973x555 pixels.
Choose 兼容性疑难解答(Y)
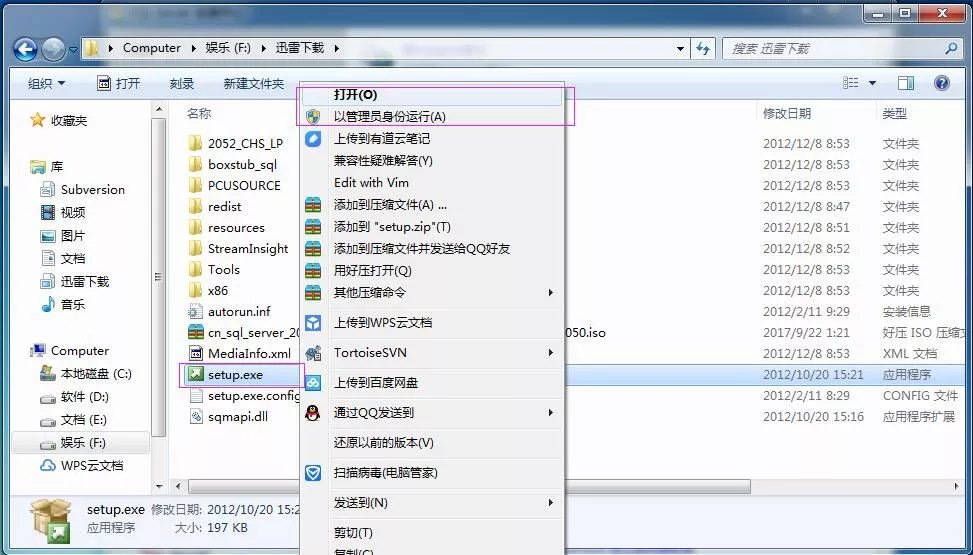432,160
